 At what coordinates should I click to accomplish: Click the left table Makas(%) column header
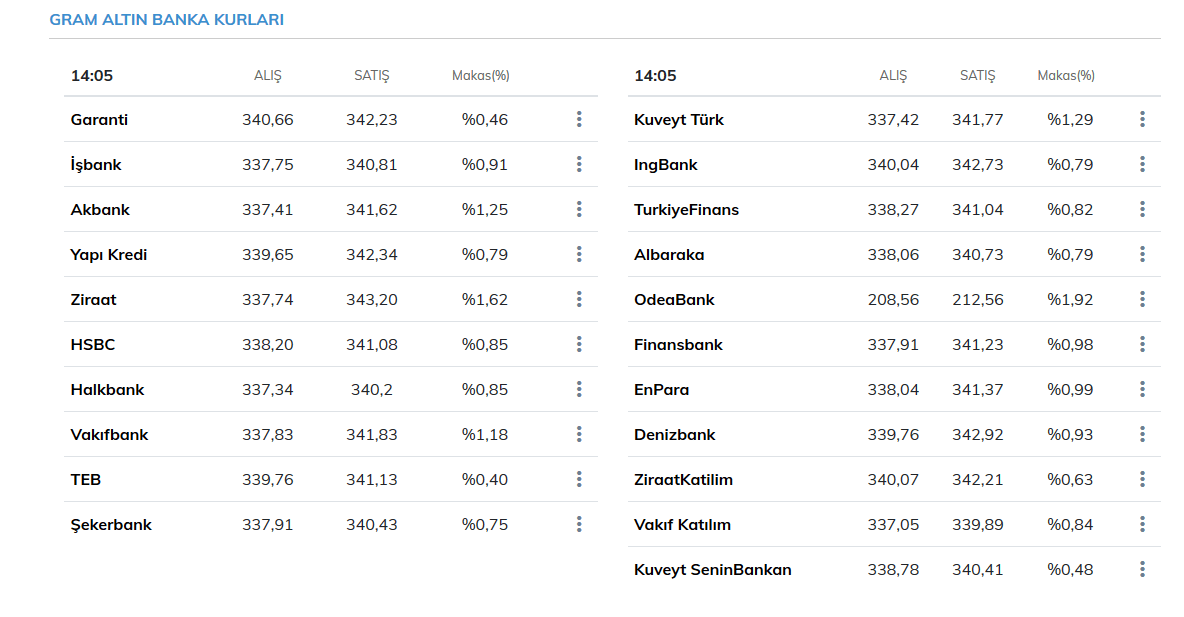tap(481, 76)
